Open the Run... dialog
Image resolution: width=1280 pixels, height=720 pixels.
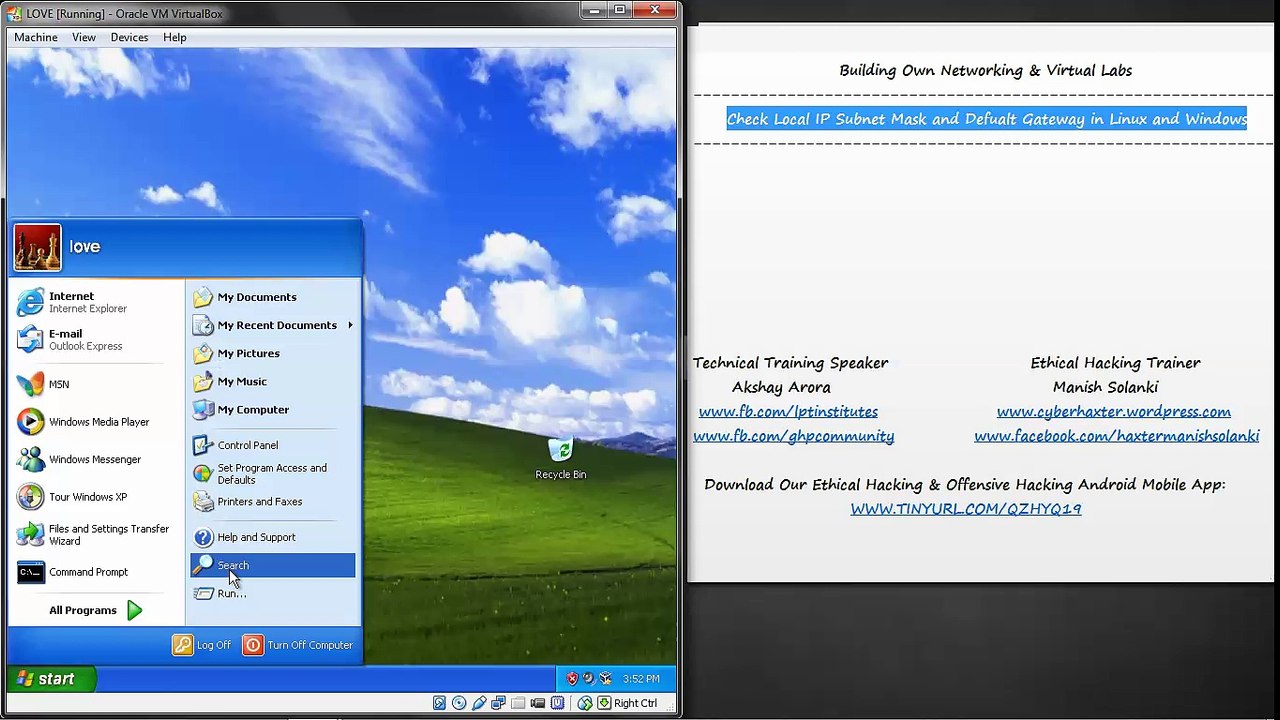tap(272, 593)
